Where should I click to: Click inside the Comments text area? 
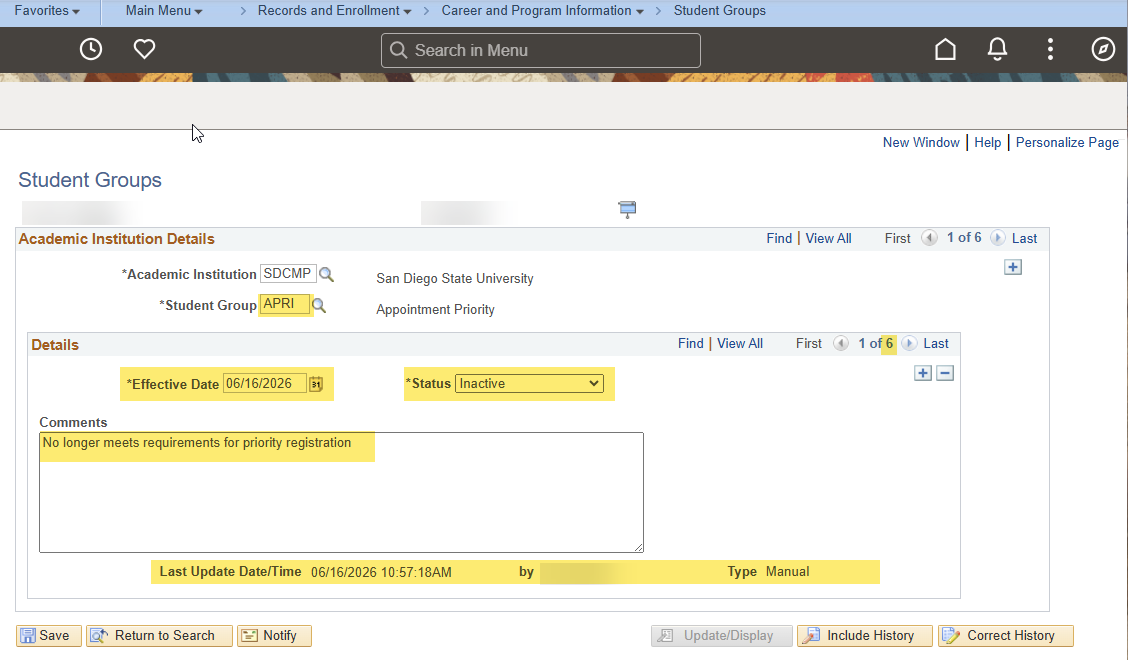(x=341, y=492)
